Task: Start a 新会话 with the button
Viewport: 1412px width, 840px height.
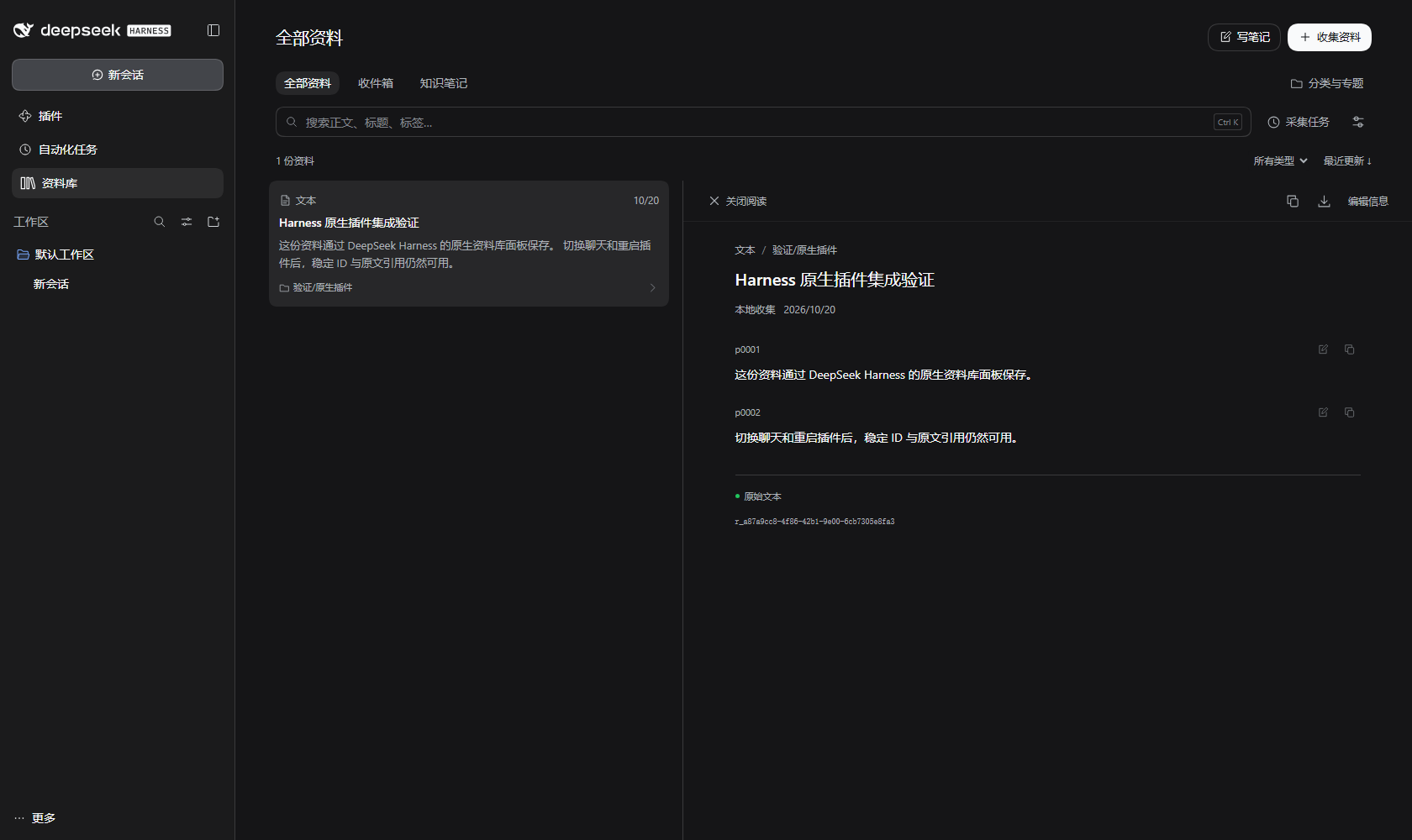Action: click(x=118, y=75)
